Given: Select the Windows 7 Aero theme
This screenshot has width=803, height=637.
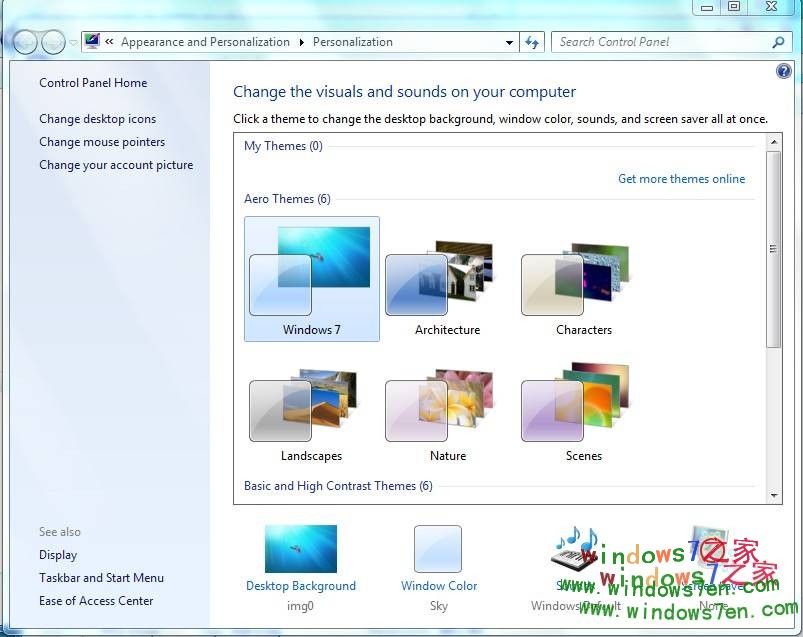Looking at the screenshot, I should tap(311, 278).
